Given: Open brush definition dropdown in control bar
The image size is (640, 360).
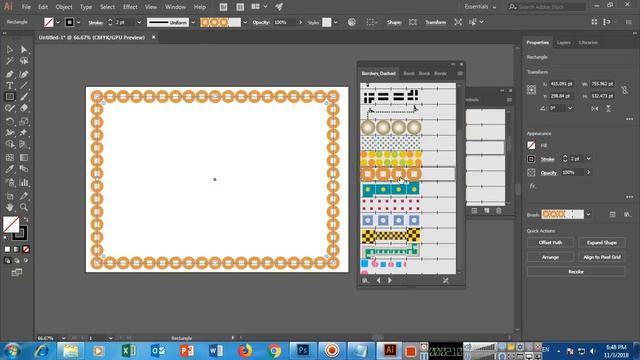Looking at the screenshot, I should click(245, 22).
